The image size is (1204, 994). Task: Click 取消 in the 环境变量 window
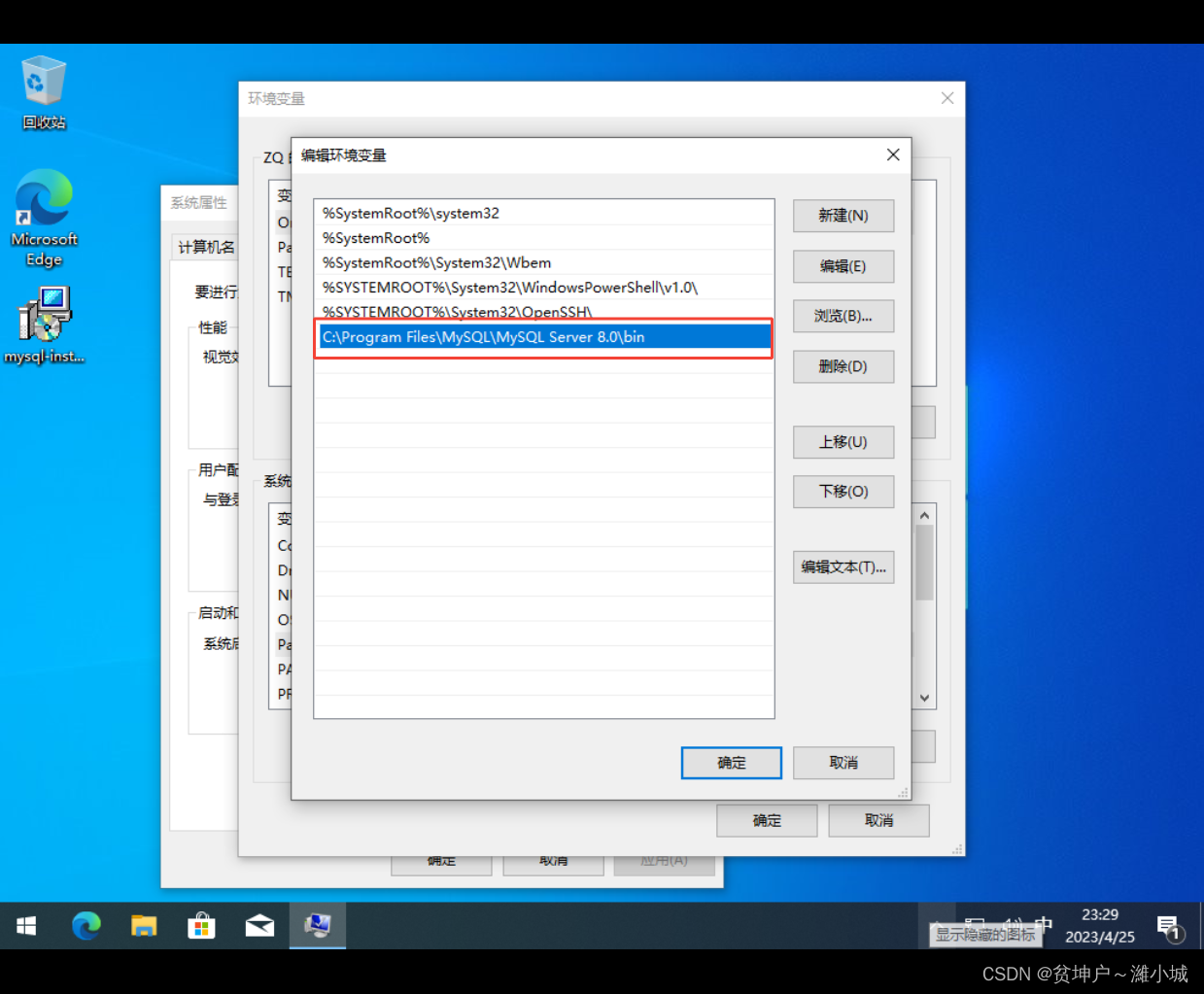tap(879, 820)
